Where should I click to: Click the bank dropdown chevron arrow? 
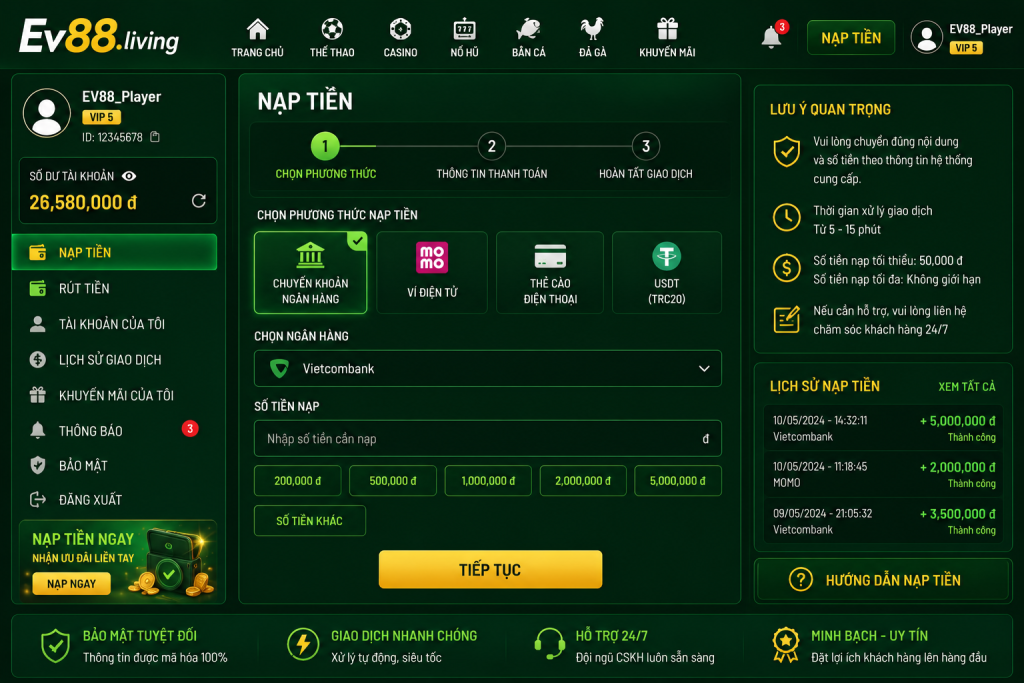coord(704,369)
